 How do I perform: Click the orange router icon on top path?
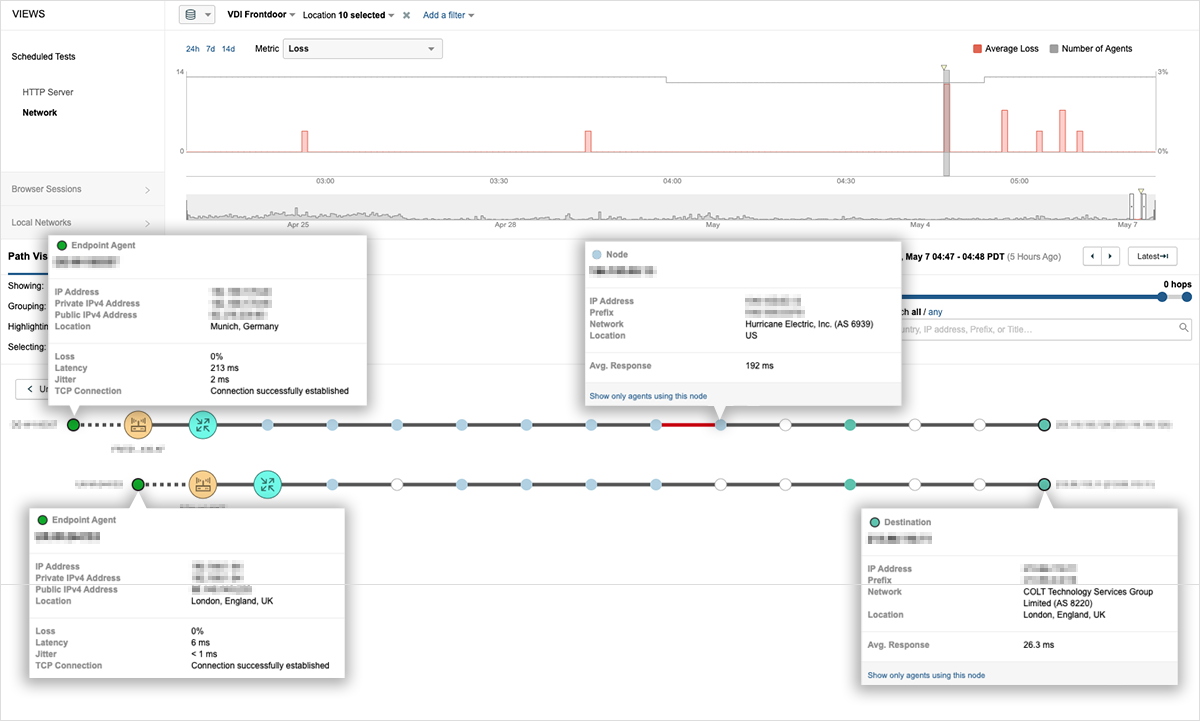coord(138,425)
